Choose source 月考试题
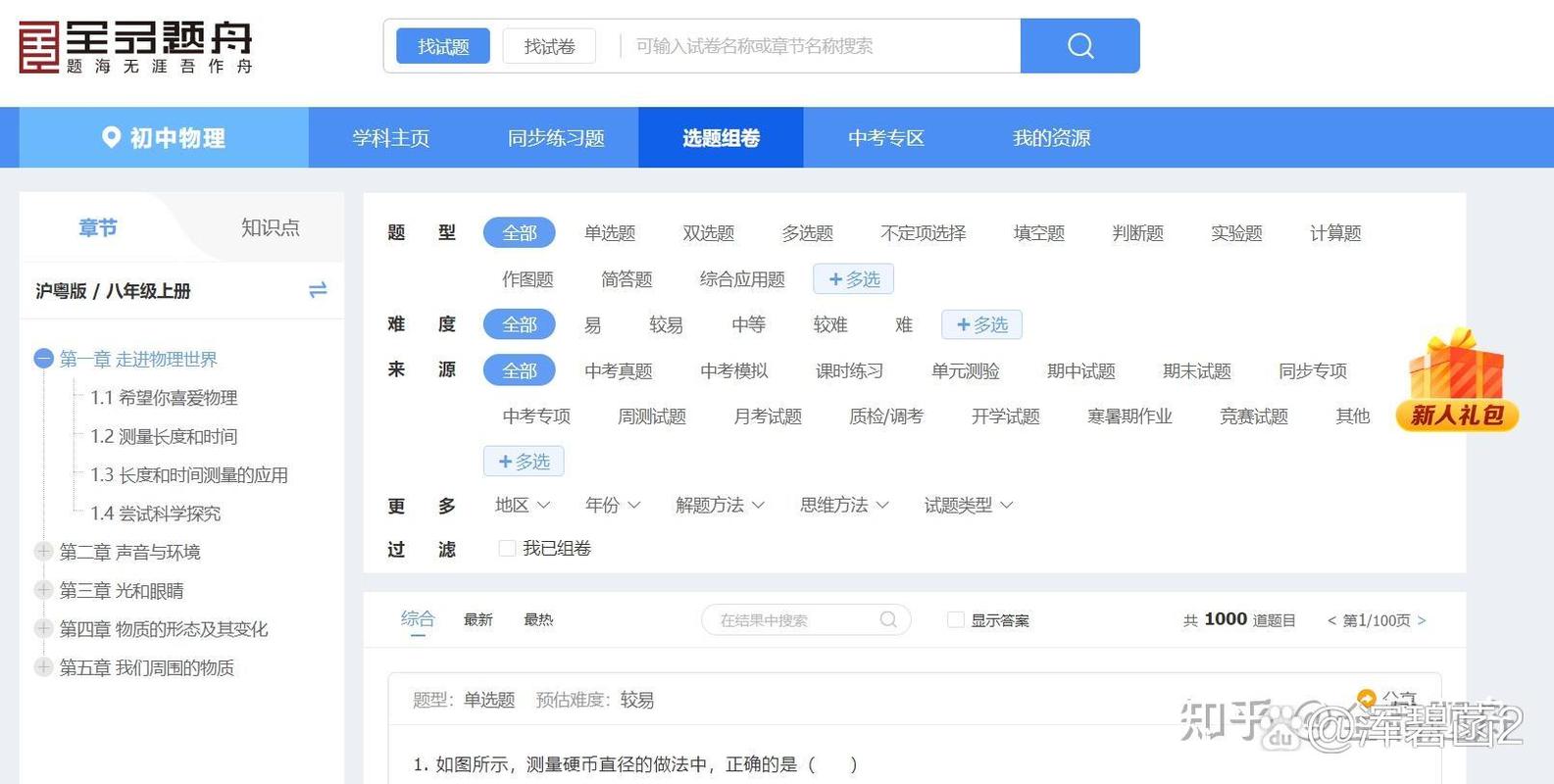 [x=768, y=416]
